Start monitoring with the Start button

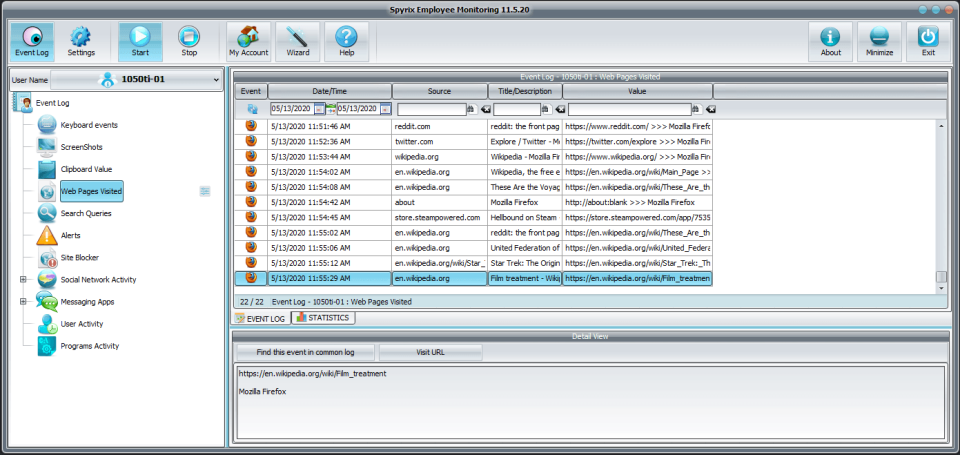pos(140,42)
